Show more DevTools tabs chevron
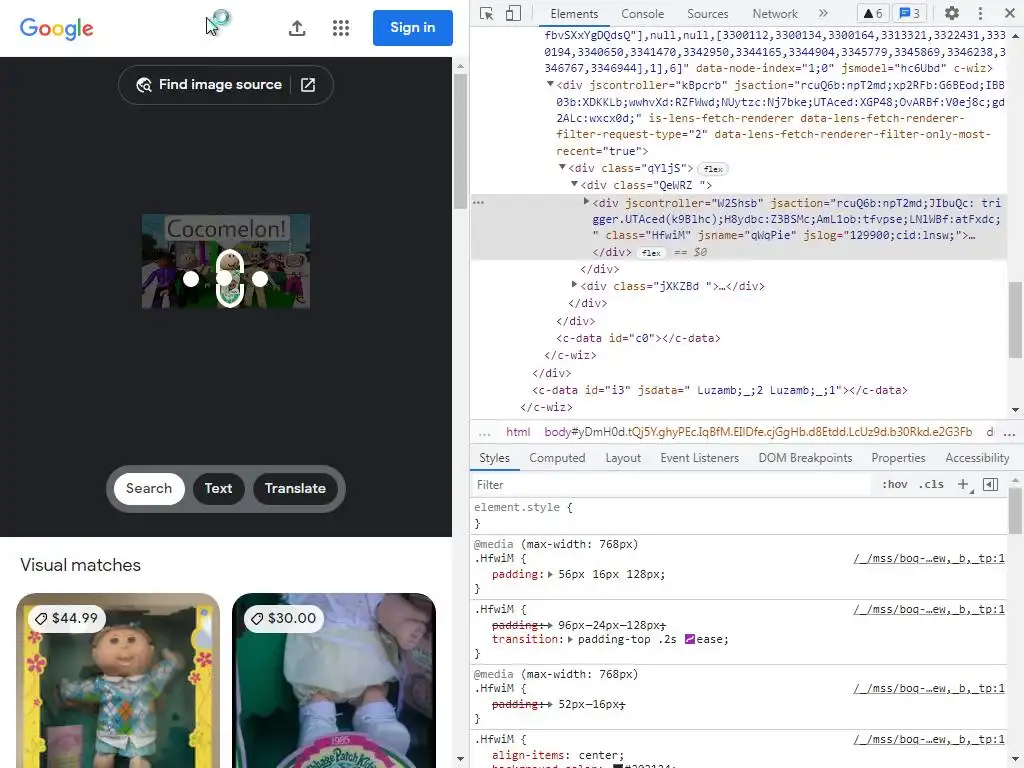 click(823, 13)
